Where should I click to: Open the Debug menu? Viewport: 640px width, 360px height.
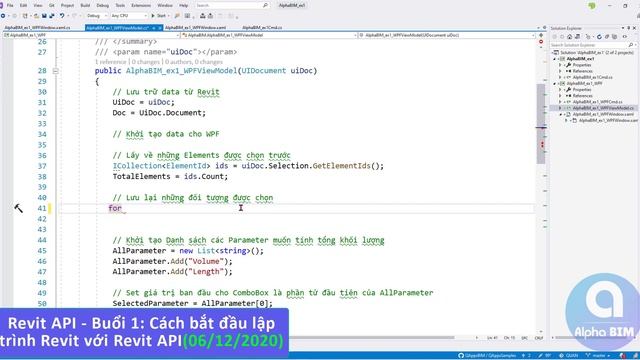(102, 5)
